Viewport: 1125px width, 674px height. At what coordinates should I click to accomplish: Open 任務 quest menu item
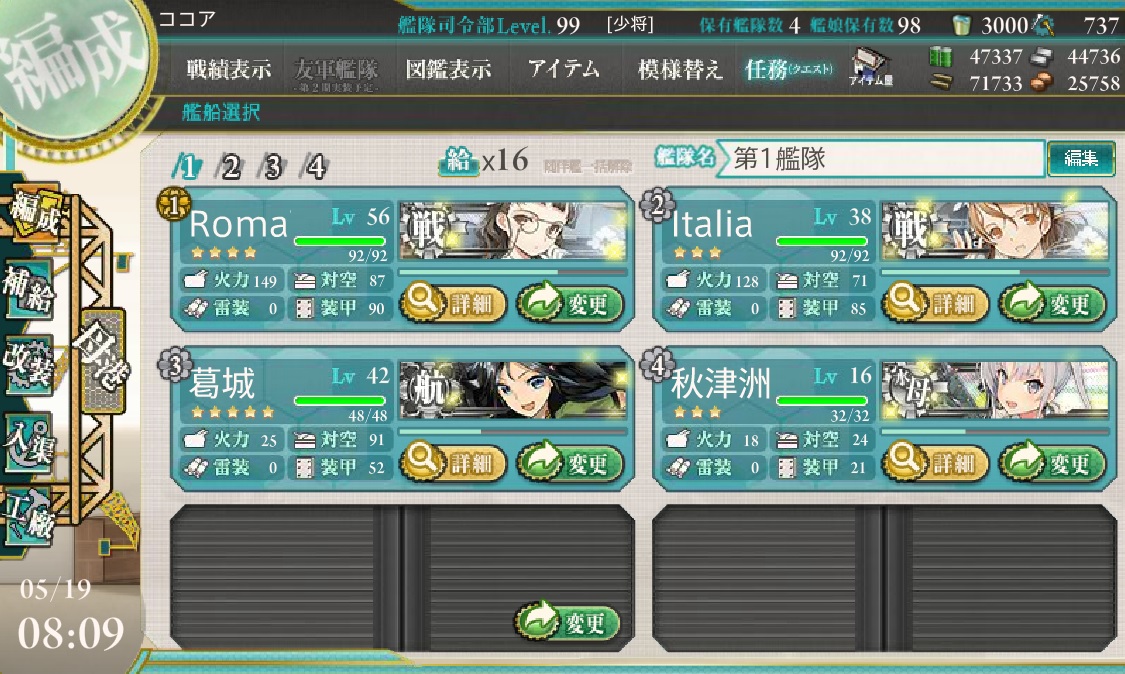tap(789, 70)
